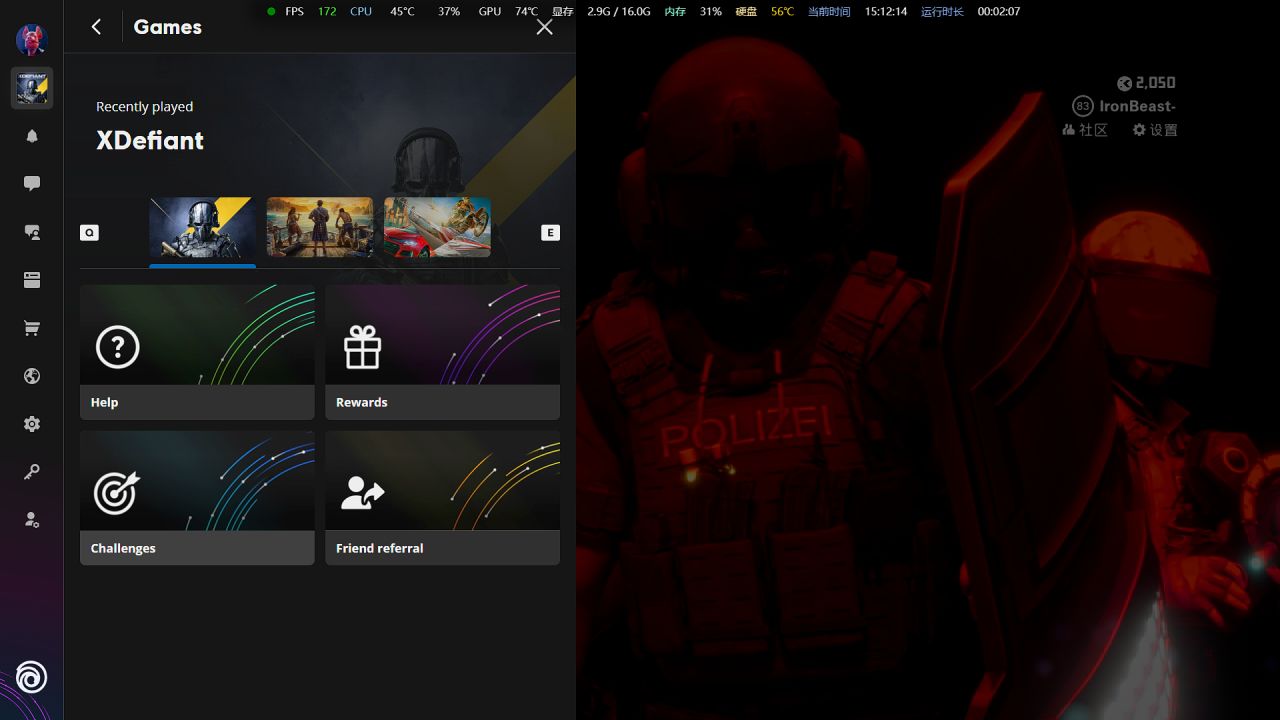Viewport: 1280px width, 720px height.
Task: Click the person-arrow referral icon
Action: point(362,493)
